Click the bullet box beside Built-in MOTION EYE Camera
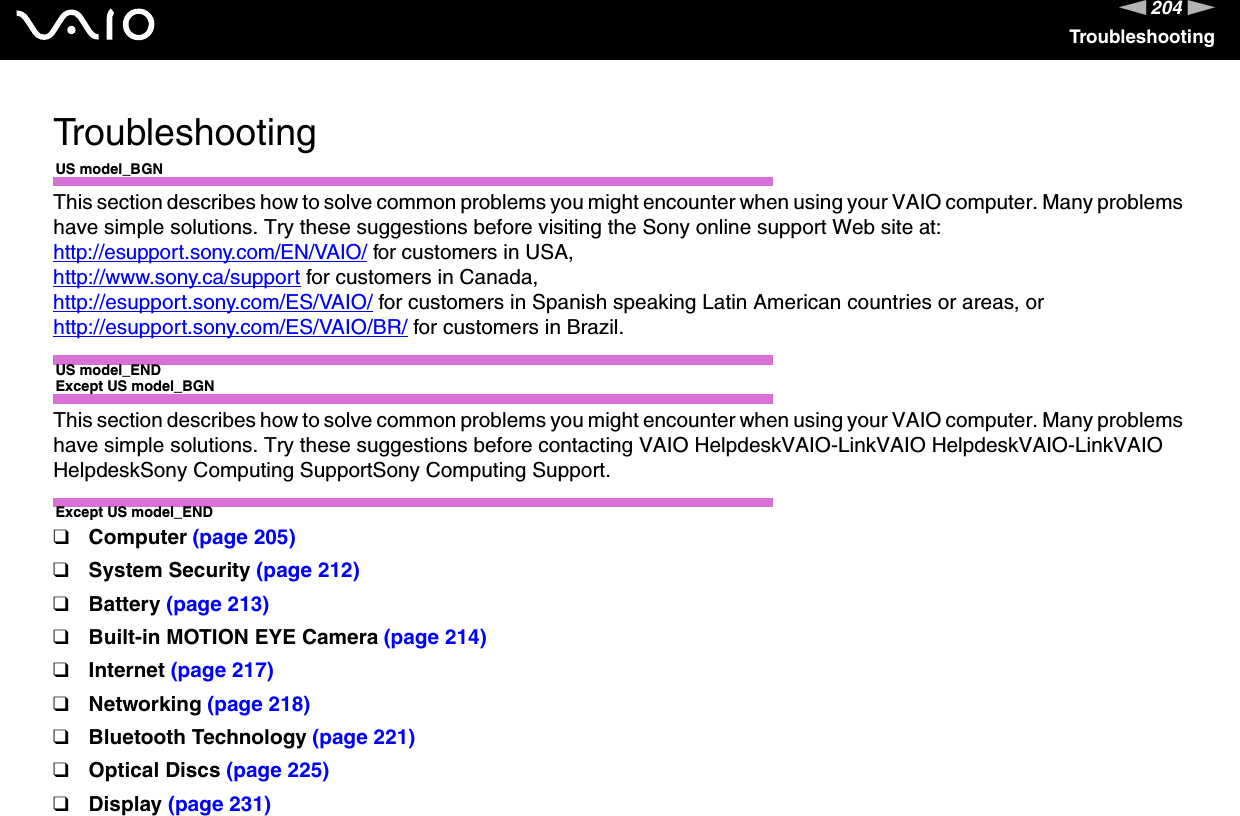The width and height of the screenshot is (1240, 816). coord(61,637)
